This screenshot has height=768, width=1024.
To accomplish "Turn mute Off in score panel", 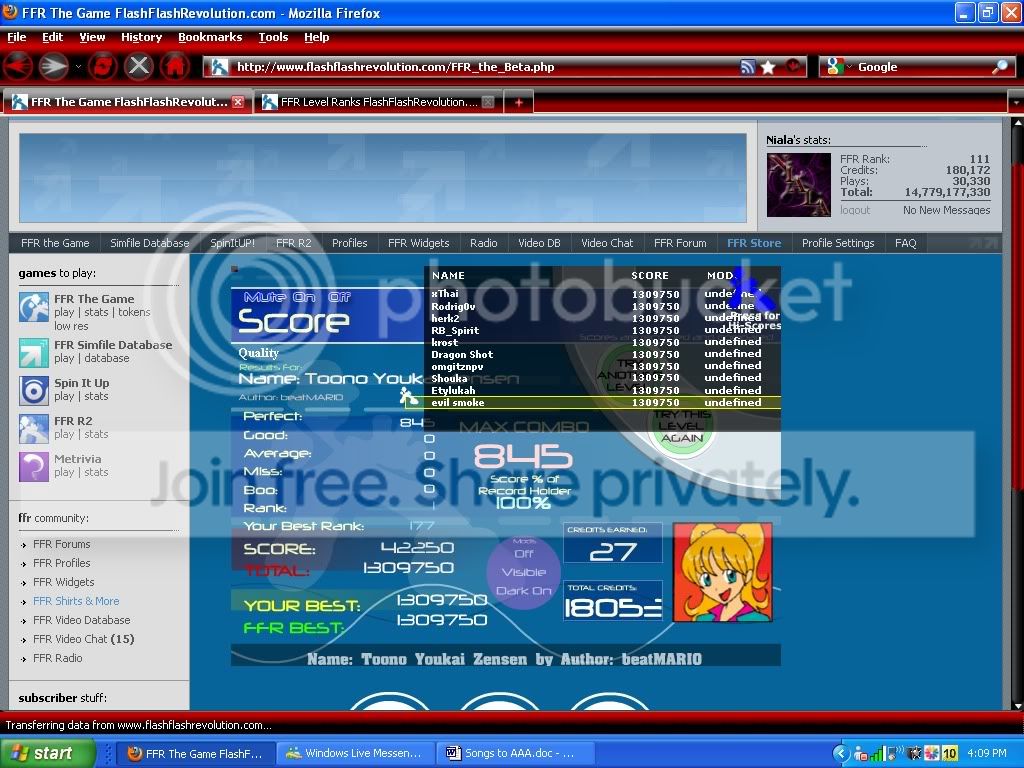I will [340, 297].
